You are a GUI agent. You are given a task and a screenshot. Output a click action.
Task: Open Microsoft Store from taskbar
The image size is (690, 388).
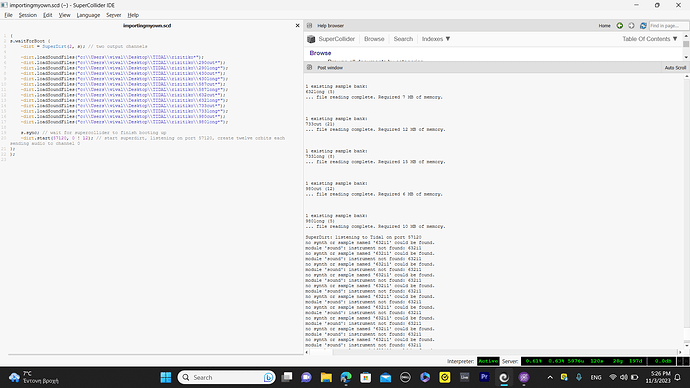[365, 377]
